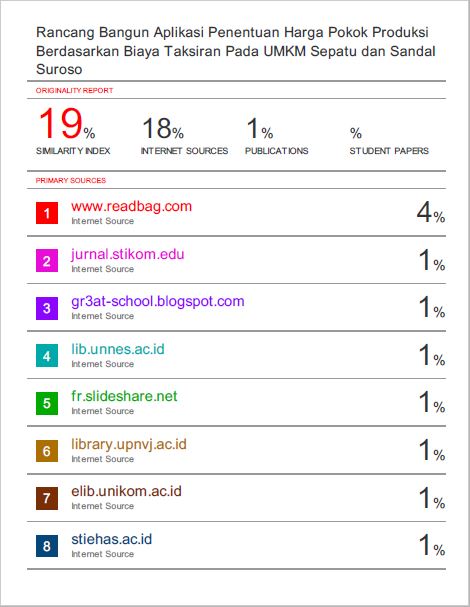This screenshot has height=607, width=470.
Task: Click the gold number 6 source badge
Action: pyautogui.click(x=47, y=451)
